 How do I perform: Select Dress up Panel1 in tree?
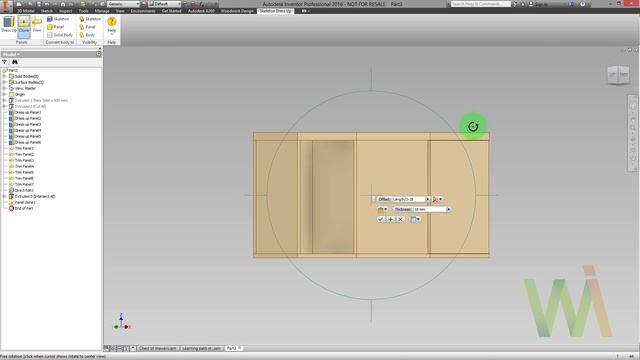point(25,112)
